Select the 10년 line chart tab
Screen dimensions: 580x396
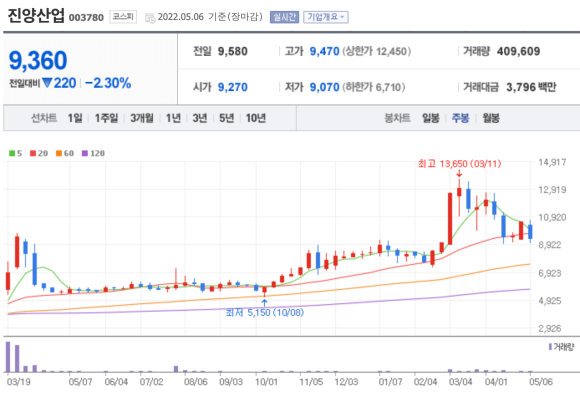[x=256, y=118]
